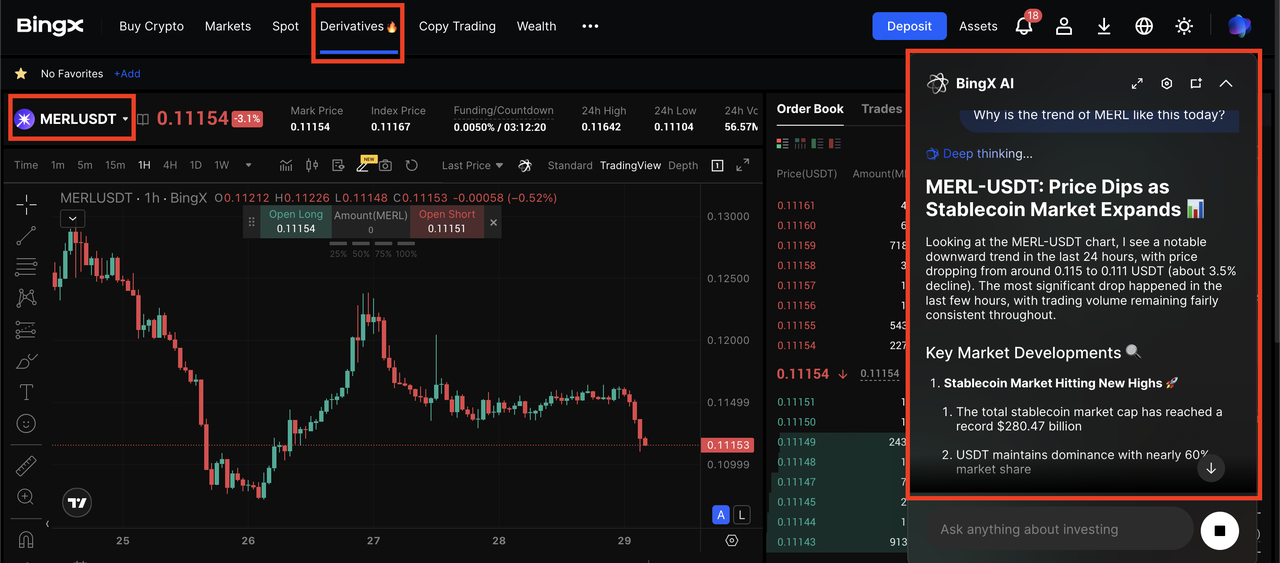Open the Buy Crypto menu
The width and height of the screenshot is (1280, 563).
(151, 26)
